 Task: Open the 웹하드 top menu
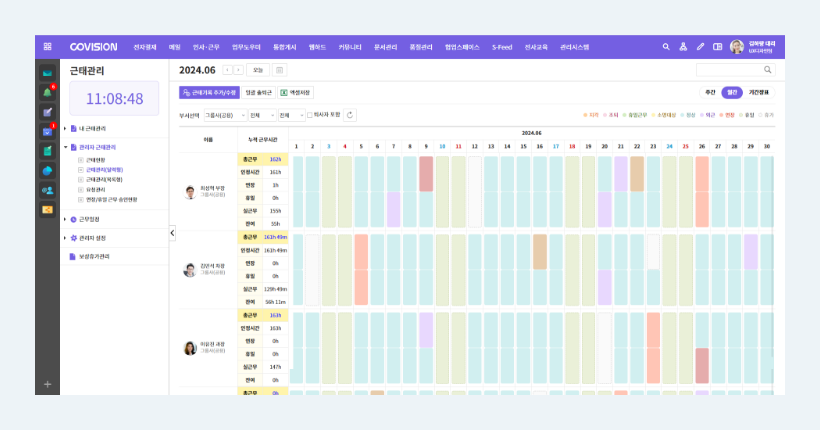[x=317, y=47]
